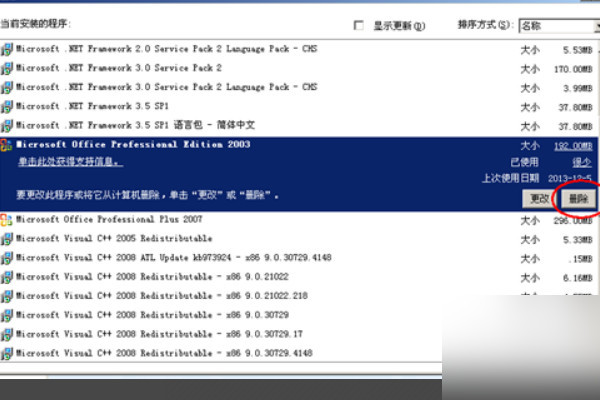Screen dimensions: 600x400
Task: Click icon of Visual C++ 2008 Redistributable 9.0.30729
Action: 7,316
